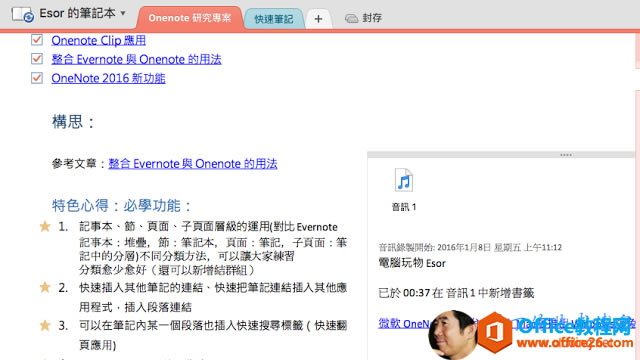Click the star tag on item 3
640x360 pixels.
click(45, 325)
